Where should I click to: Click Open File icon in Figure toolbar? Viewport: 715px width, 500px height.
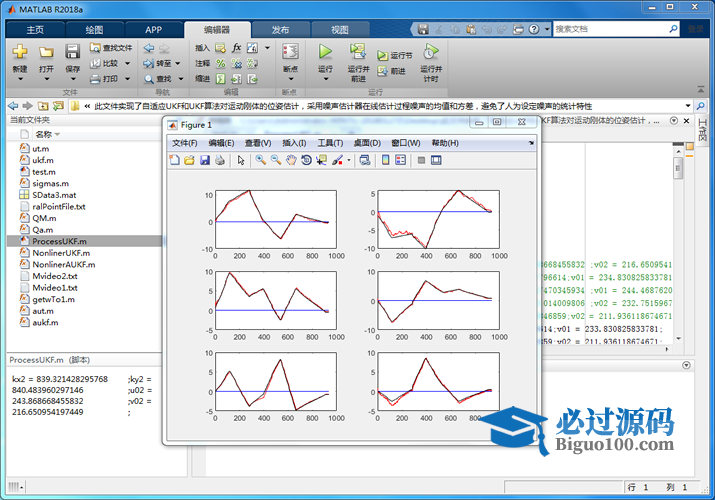(190, 160)
